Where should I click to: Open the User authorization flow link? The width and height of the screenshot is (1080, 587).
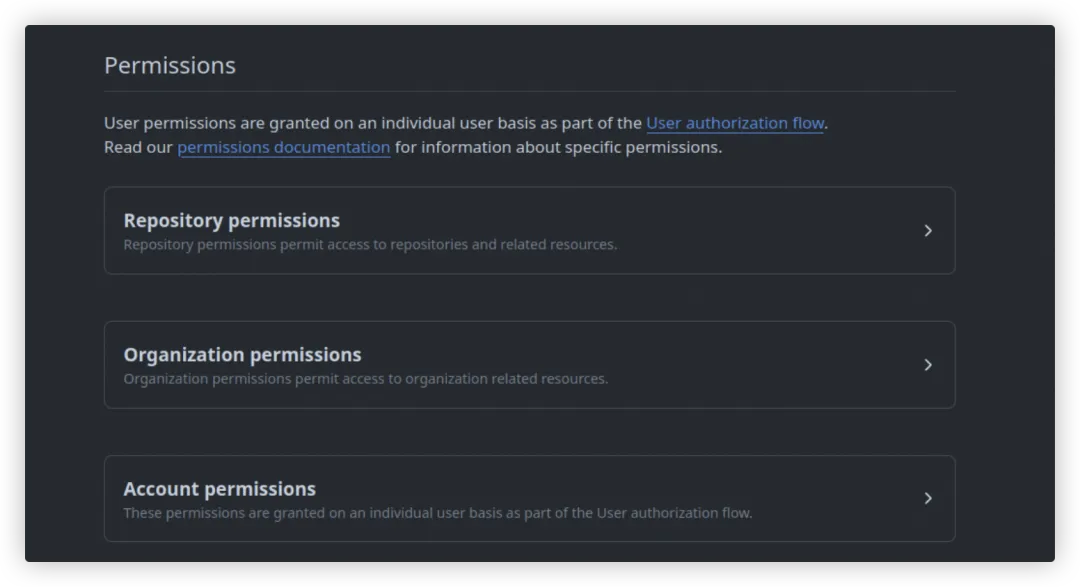point(735,123)
